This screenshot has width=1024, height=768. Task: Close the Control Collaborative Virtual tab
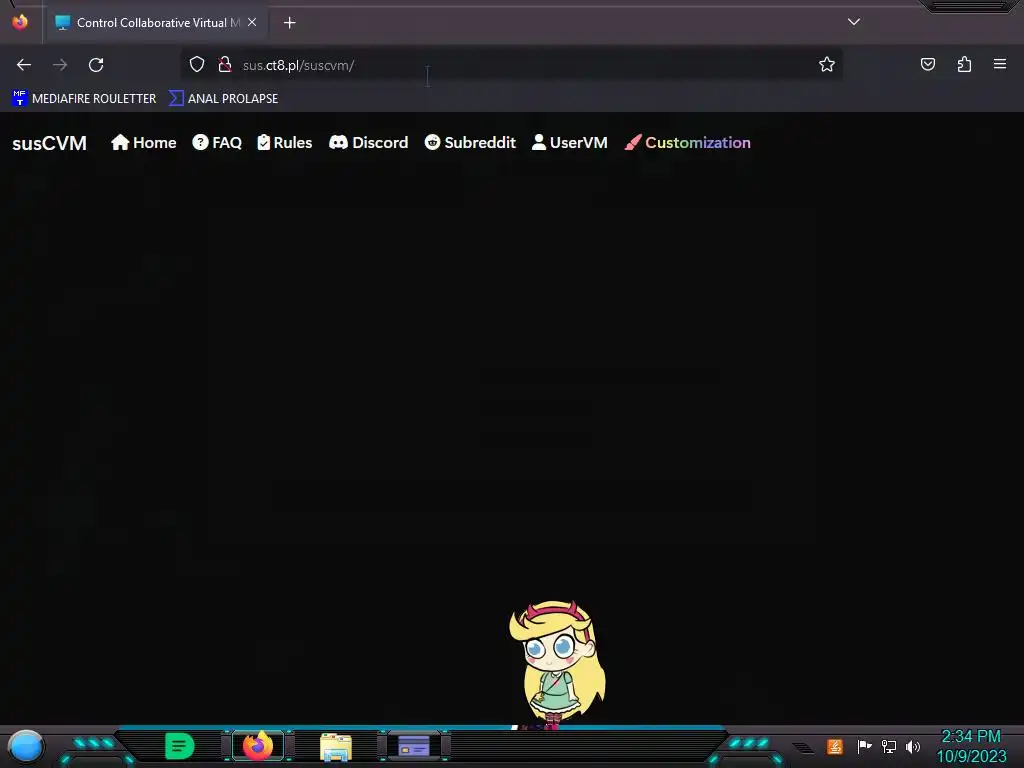tap(252, 22)
